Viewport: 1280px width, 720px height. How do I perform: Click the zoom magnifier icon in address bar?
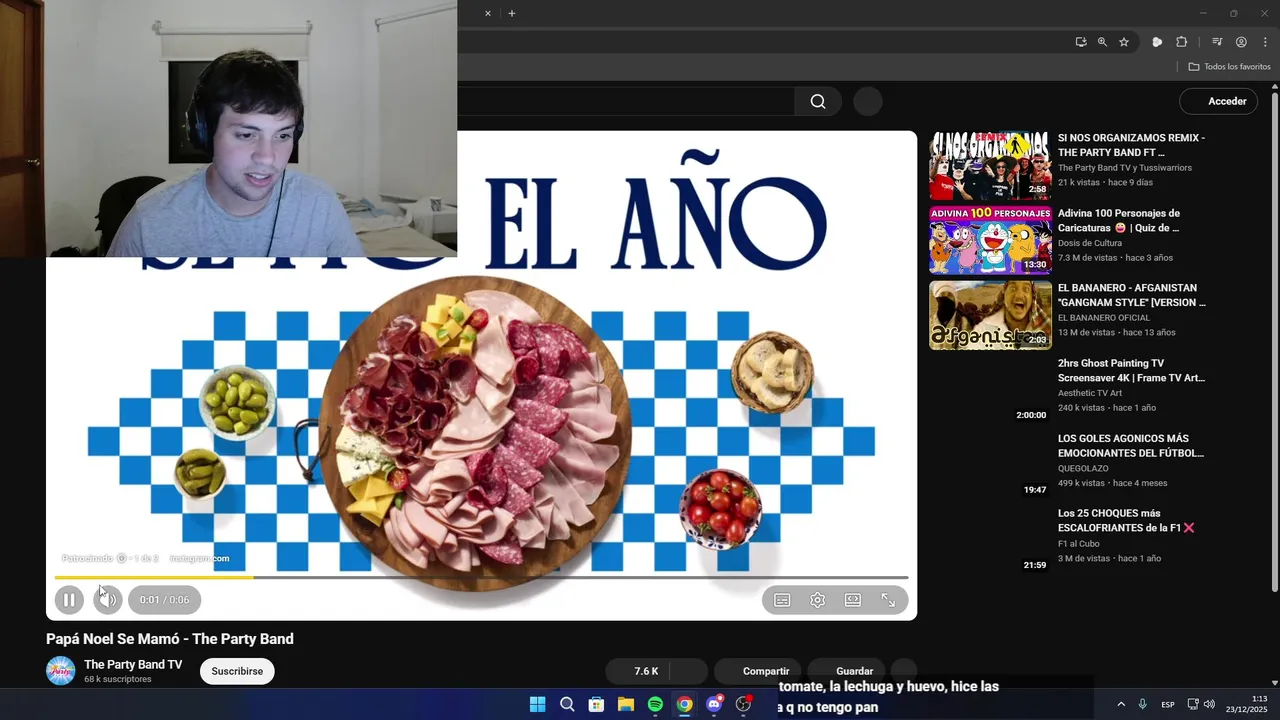coord(1102,42)
